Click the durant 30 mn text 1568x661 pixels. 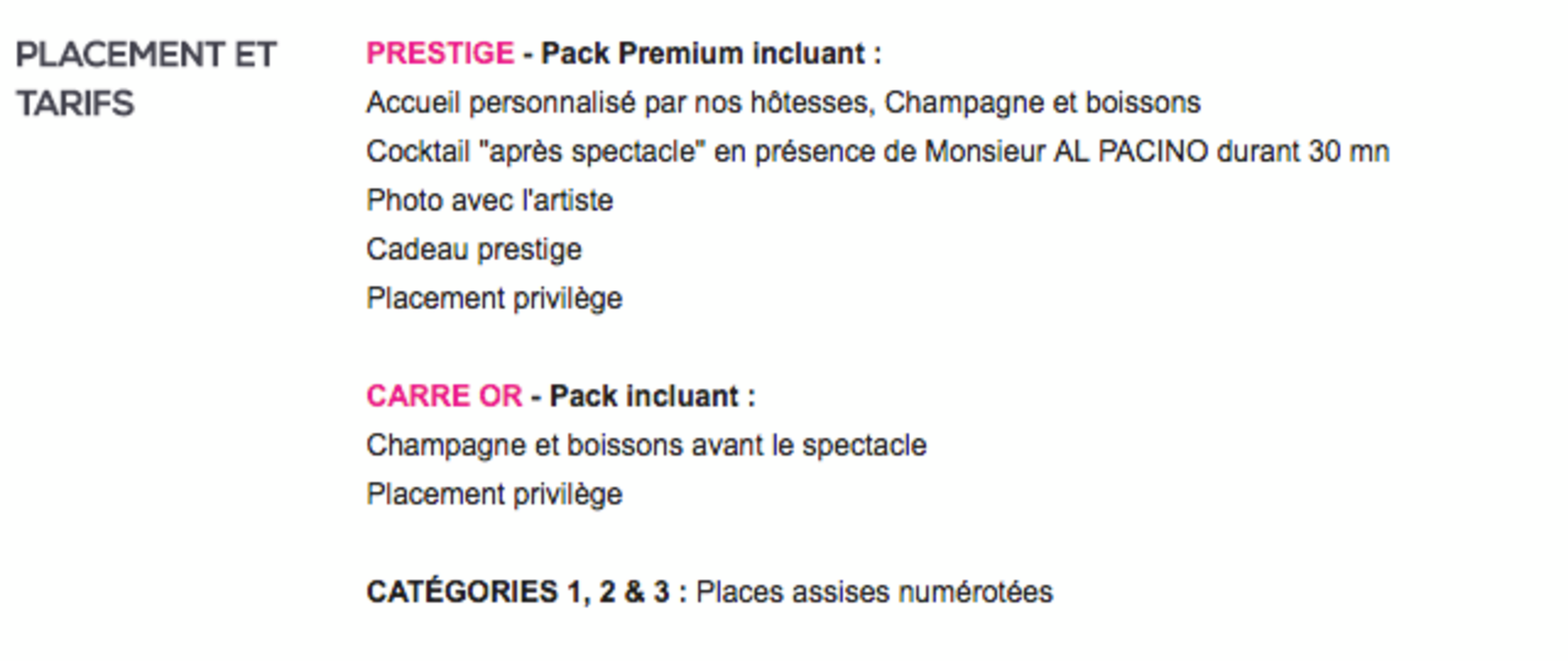pyautogui.click(x=1303, y=152)
